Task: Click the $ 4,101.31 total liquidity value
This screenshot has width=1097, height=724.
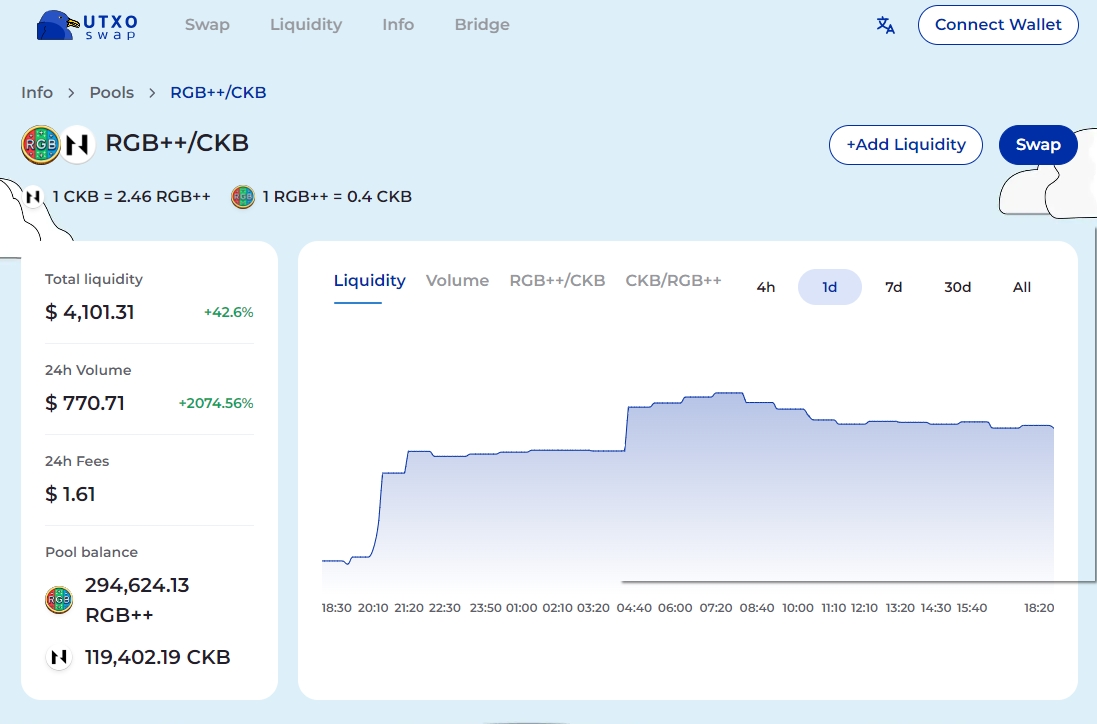Action: click(x=90, y=312)
